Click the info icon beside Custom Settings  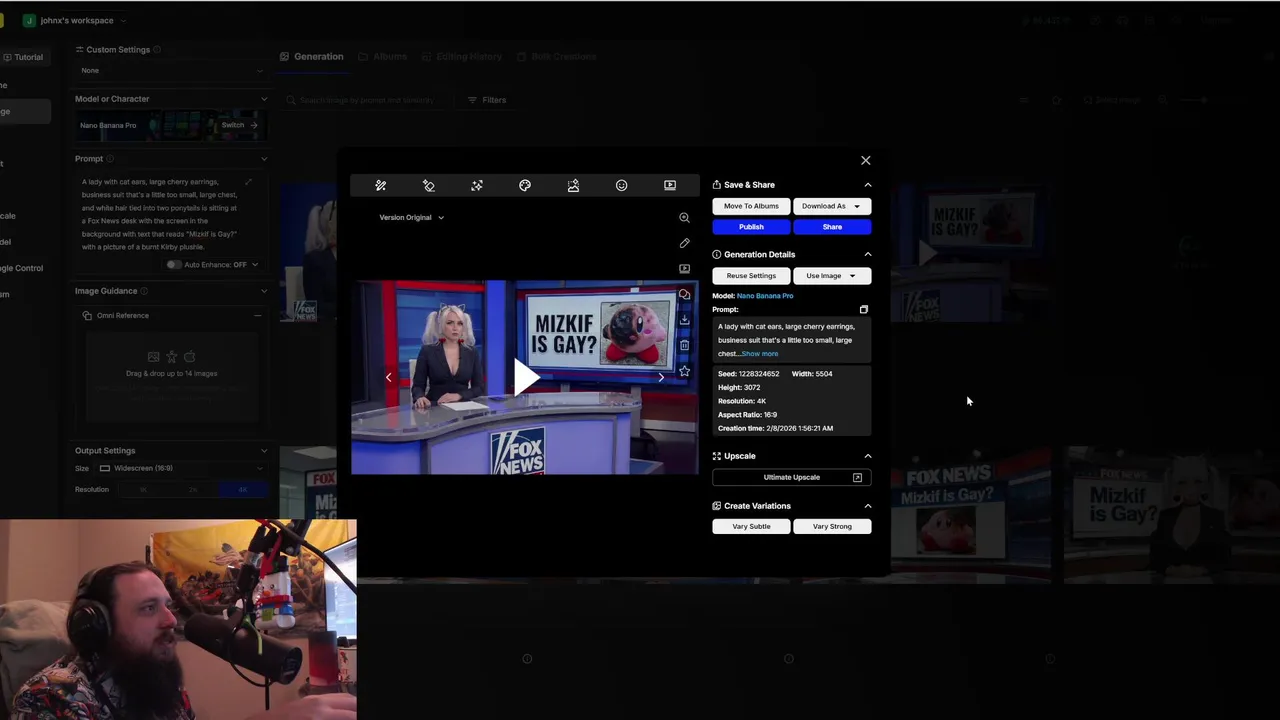click(x=157, y=50)
